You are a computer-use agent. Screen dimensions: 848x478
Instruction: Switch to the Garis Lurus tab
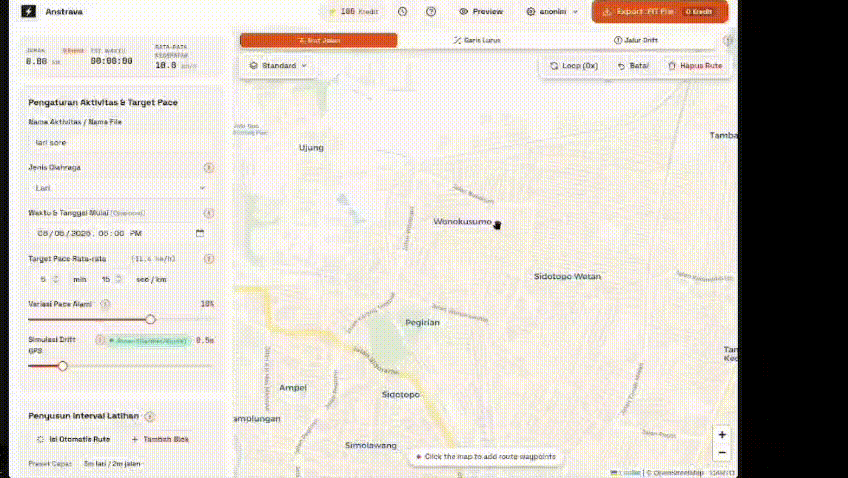click(x=477, y=40)
